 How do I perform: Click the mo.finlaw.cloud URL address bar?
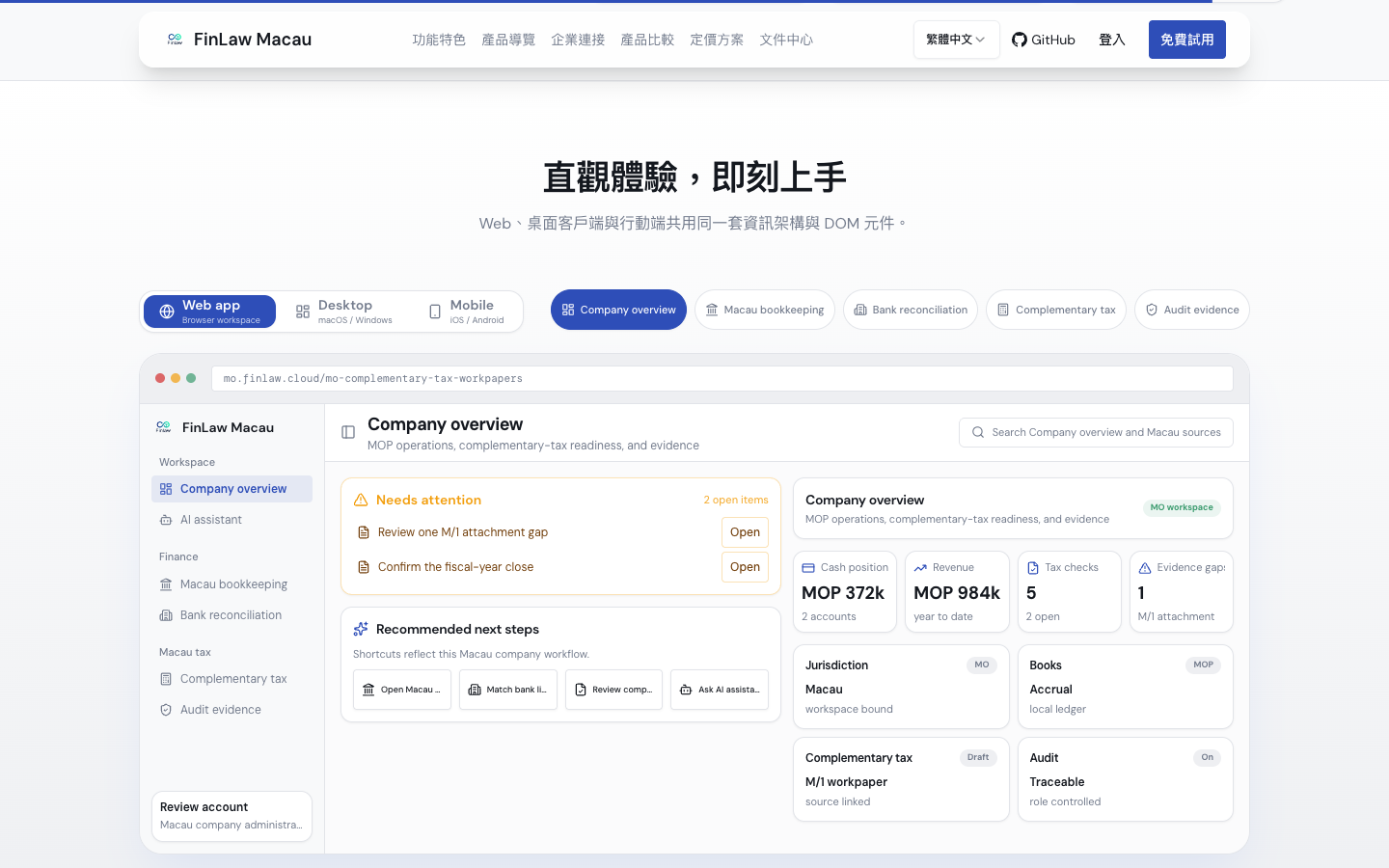click(722, 378)
